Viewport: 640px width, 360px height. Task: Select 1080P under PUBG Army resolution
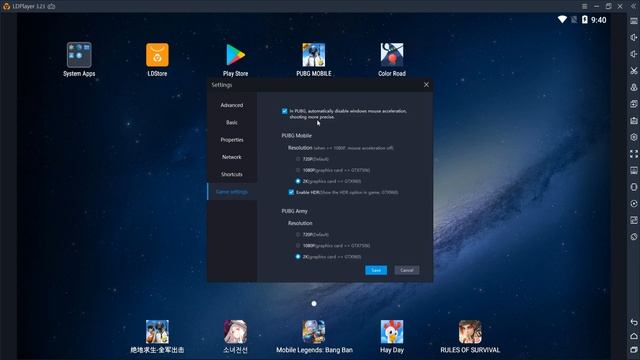coord(298,246)
